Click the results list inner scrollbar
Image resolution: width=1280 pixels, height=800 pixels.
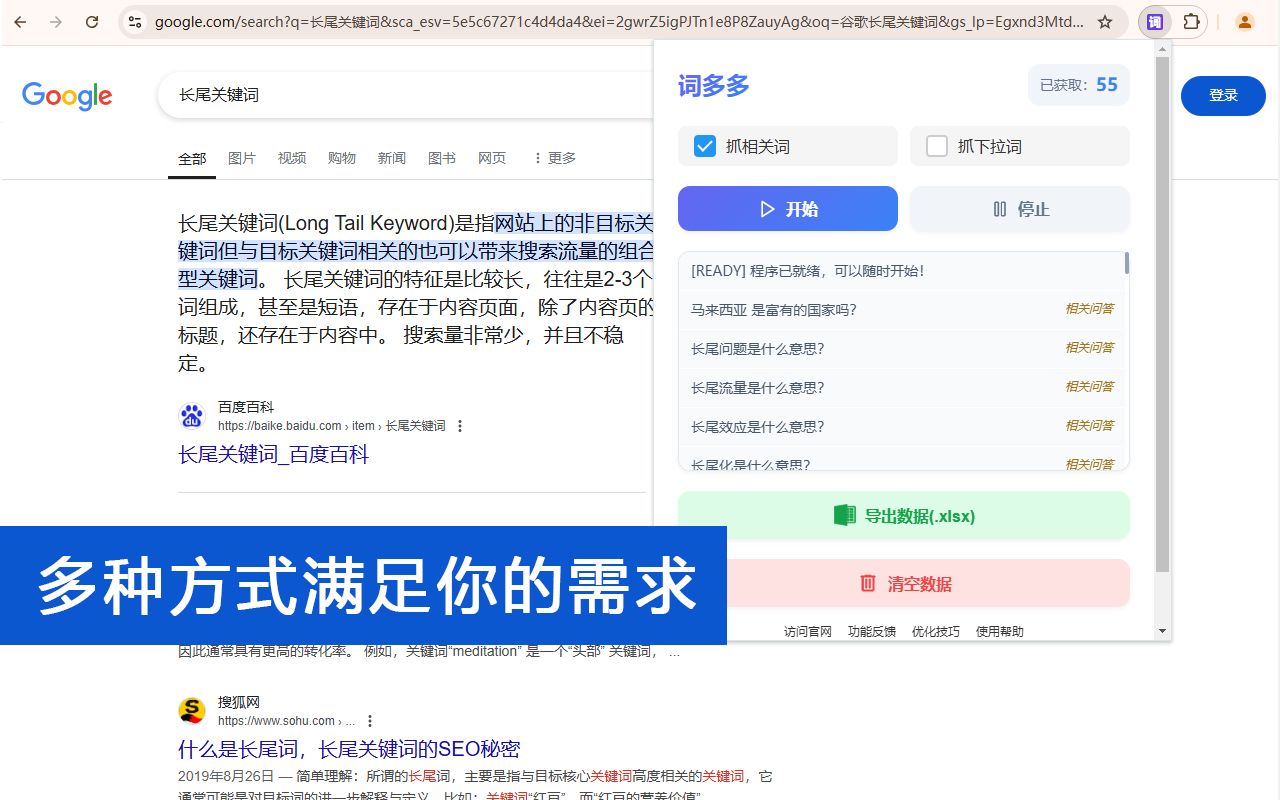pyautogui.click(x=1127, y=263)
